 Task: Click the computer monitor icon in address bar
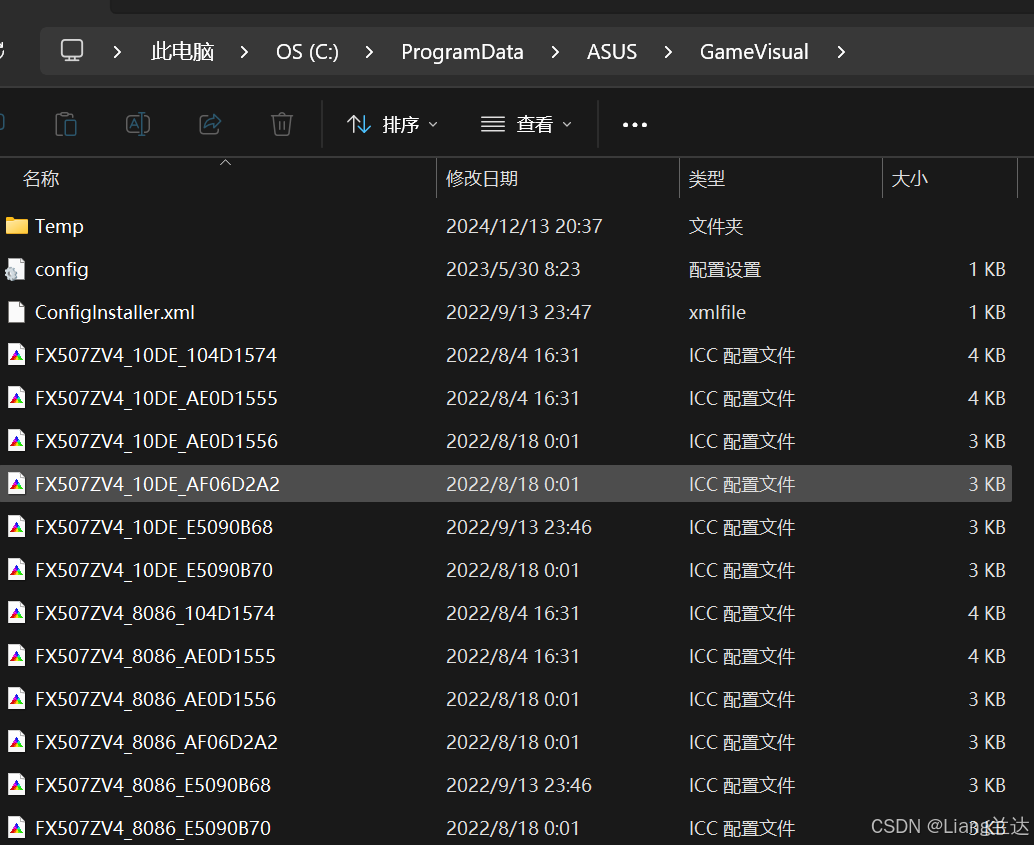[72, 51]
